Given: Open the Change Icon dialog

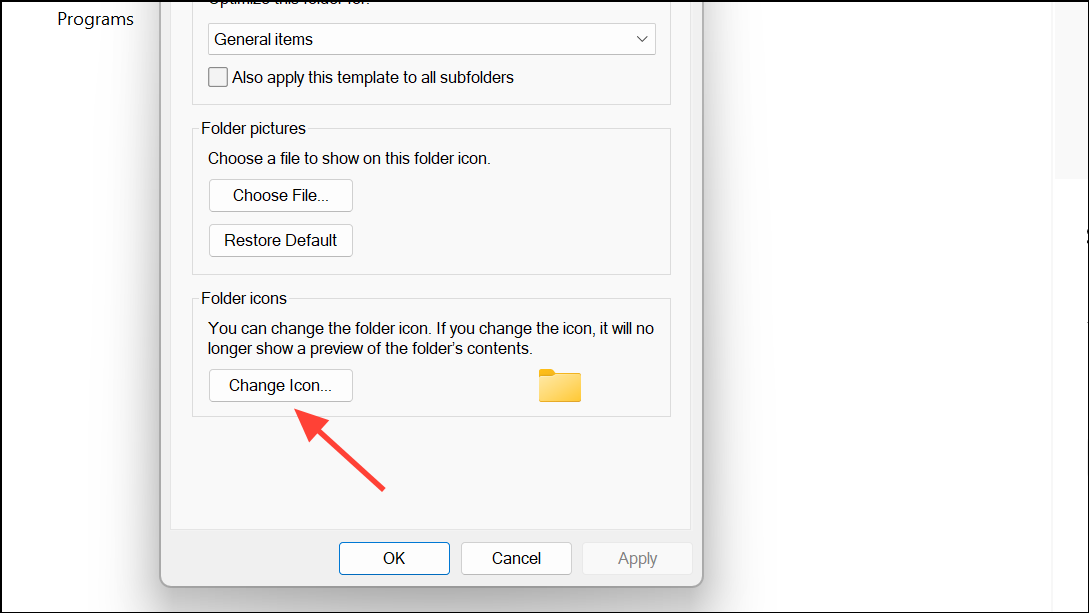Looking at the screenshot, I should coord(280,385).
